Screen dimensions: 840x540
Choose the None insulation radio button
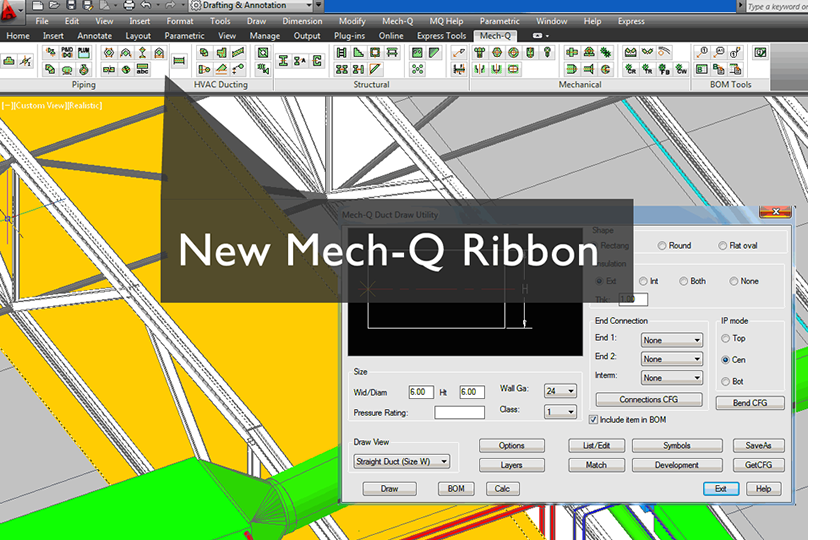734,281
